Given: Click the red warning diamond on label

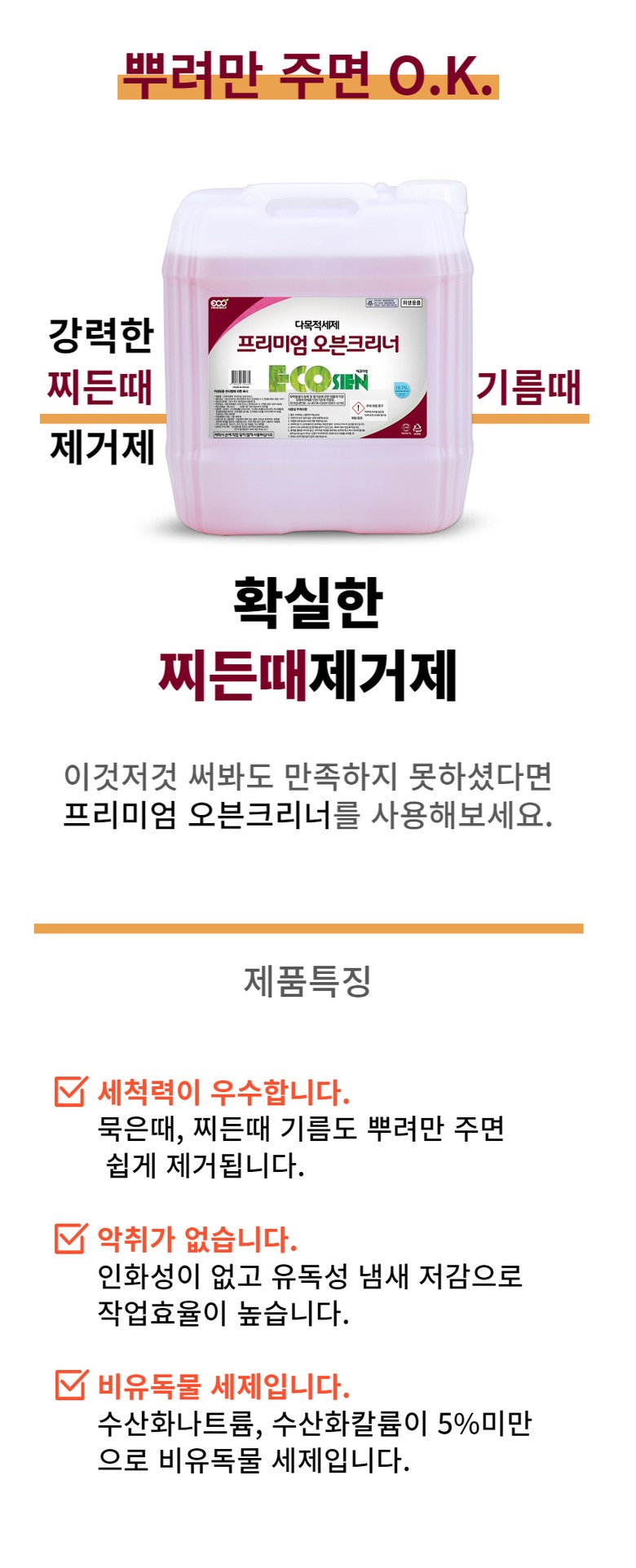Looking at the screenshot, I should pos(357,407).
